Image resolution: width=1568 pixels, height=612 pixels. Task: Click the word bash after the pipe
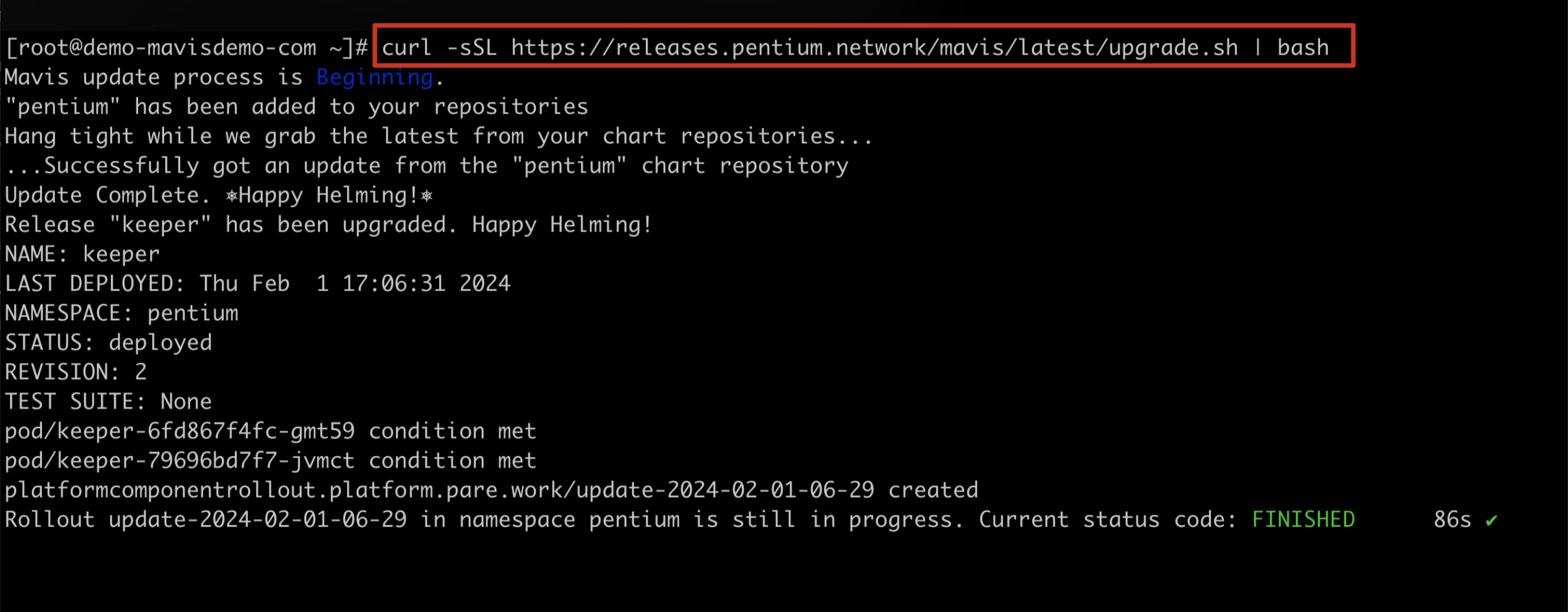[1303, 48]
